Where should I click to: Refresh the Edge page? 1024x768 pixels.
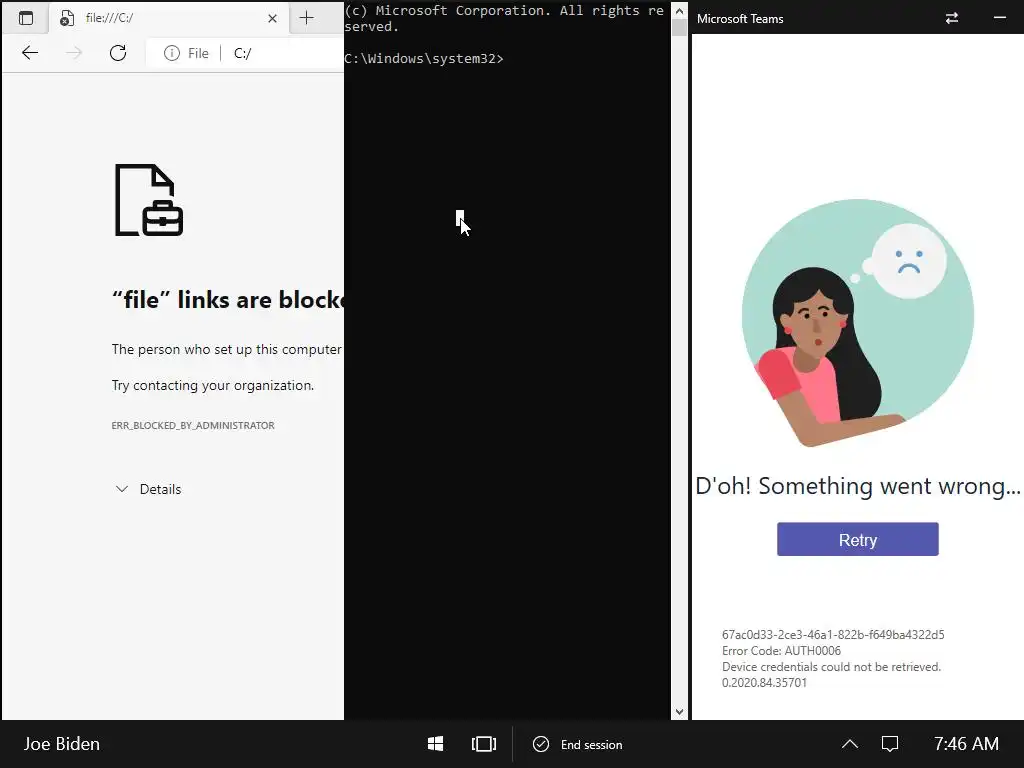click(118, 53)
